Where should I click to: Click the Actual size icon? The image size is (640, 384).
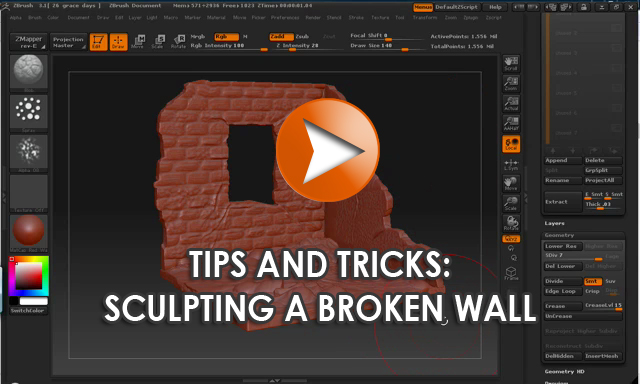pyautogui.click(x=511, y=104)
